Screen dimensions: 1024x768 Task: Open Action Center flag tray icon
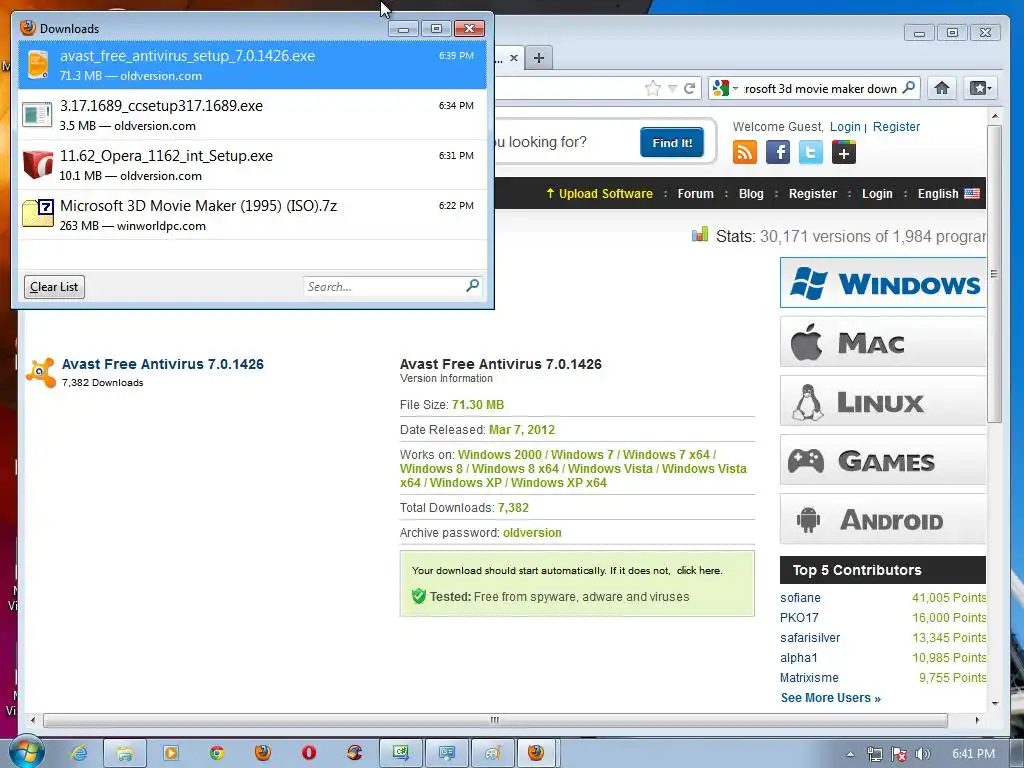tap(899, 754)
